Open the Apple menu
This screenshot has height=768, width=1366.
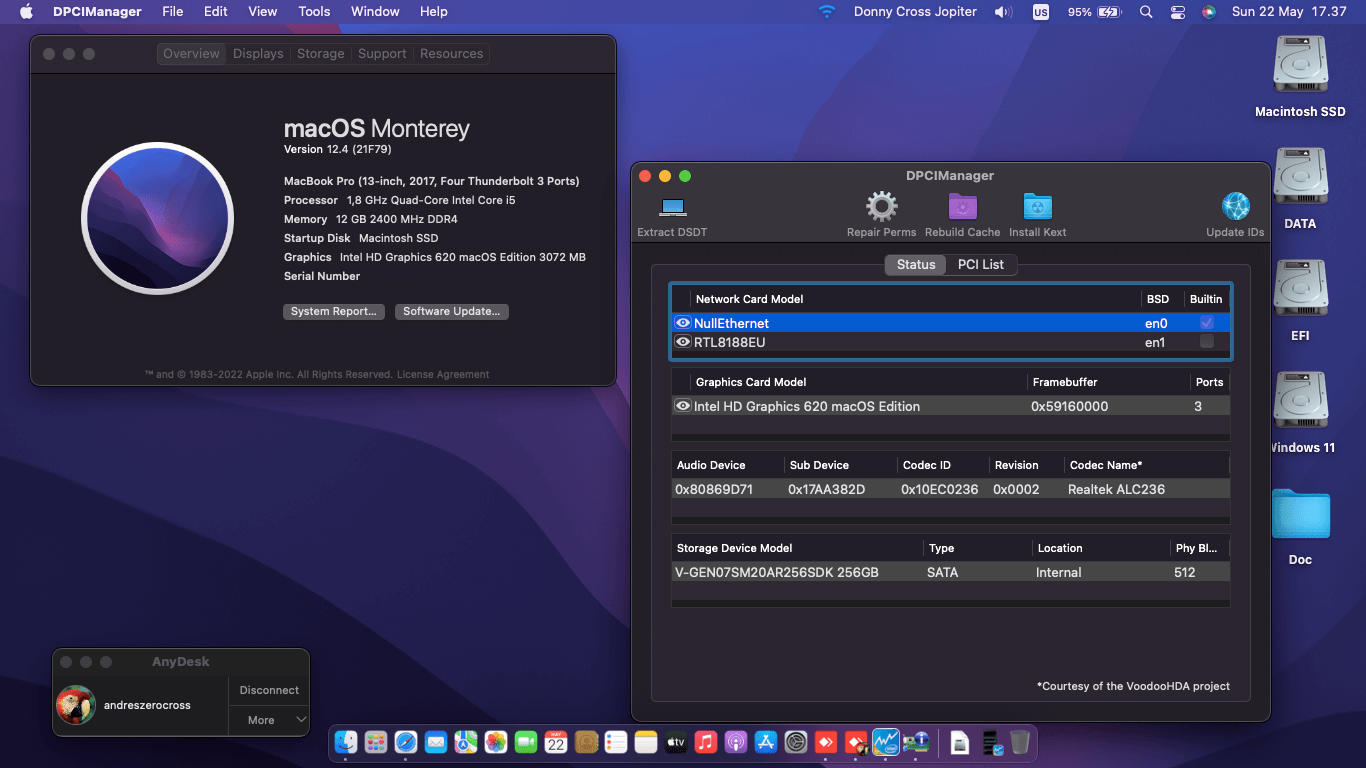click(26, 12)
